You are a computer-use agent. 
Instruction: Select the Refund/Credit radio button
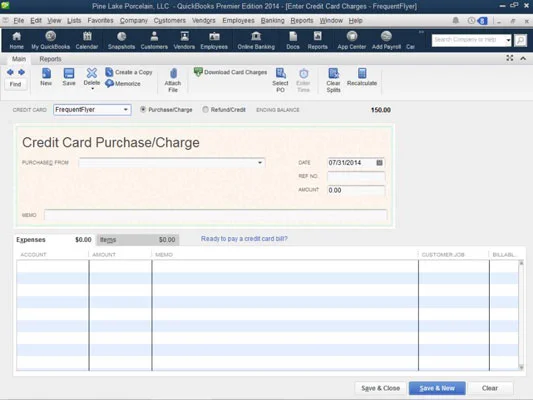205,109
